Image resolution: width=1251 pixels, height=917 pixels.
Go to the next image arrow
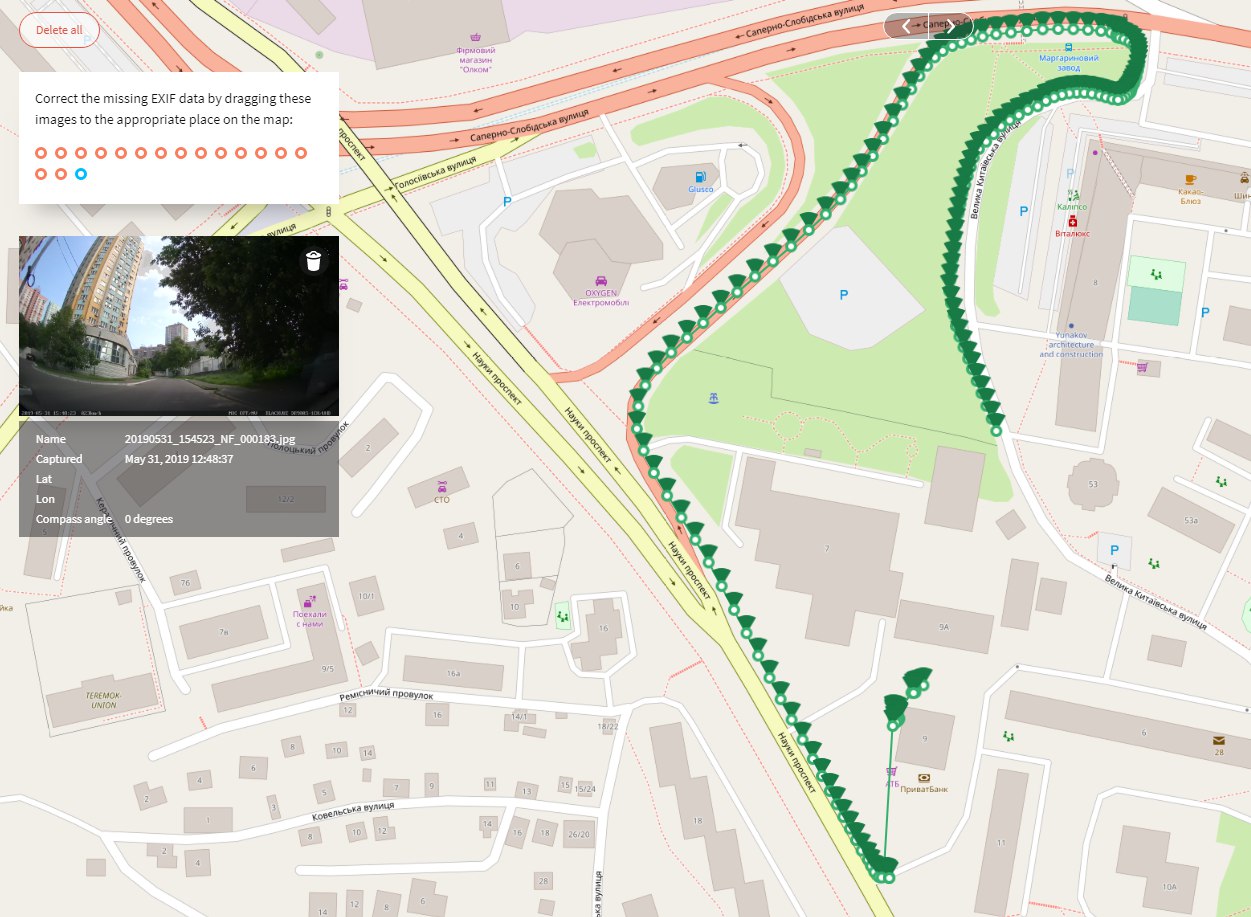point(951,26)
